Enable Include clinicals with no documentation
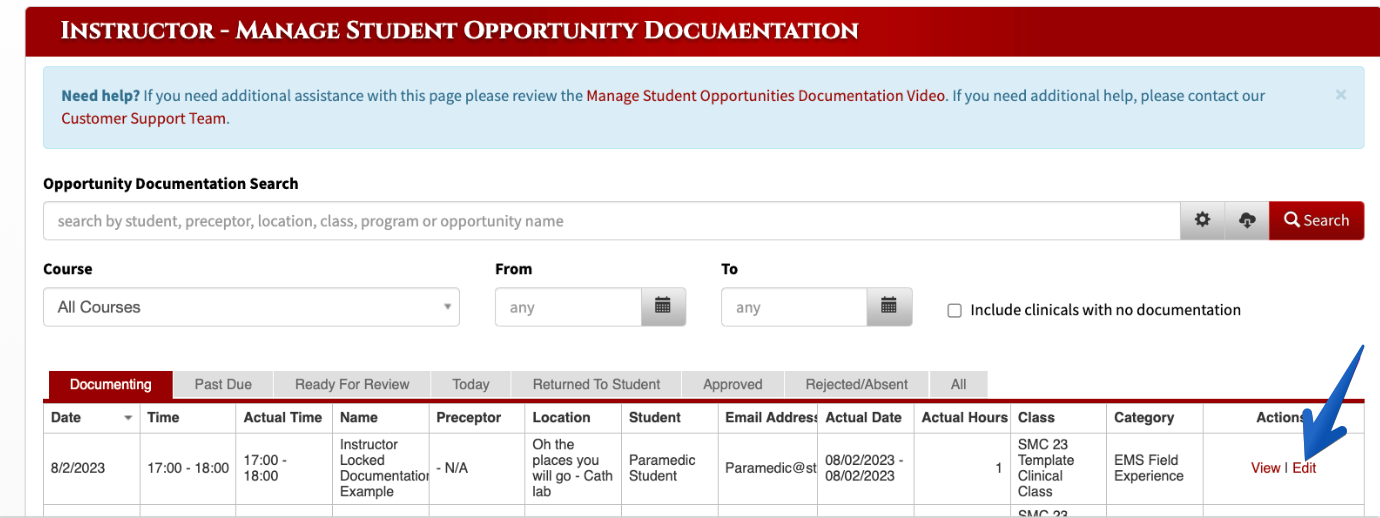This screenshot has width=1380, height=518. pos(954,310)
